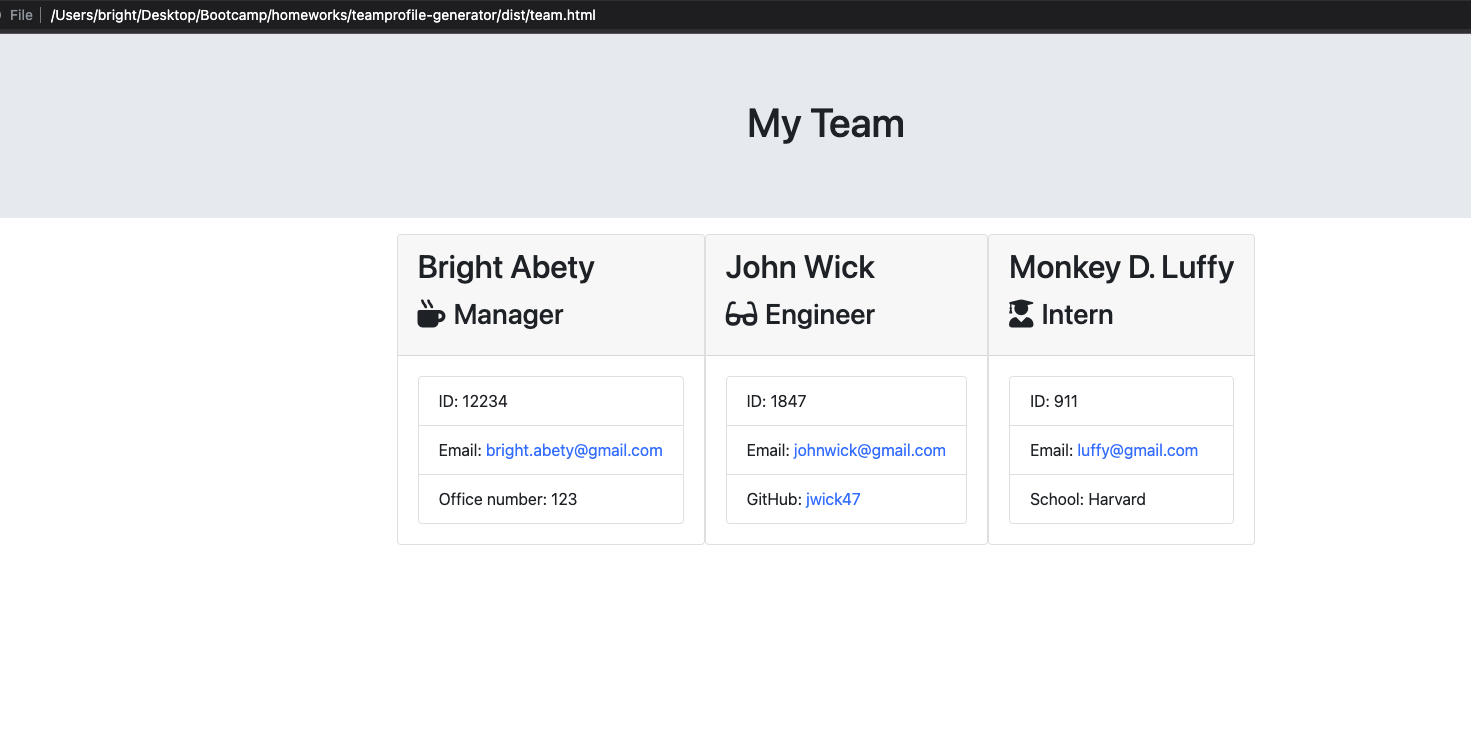Screen dimensions: 1471x729
Task: Open the bright.abety@gmail.com email link
Action: (x=574, y=450)
